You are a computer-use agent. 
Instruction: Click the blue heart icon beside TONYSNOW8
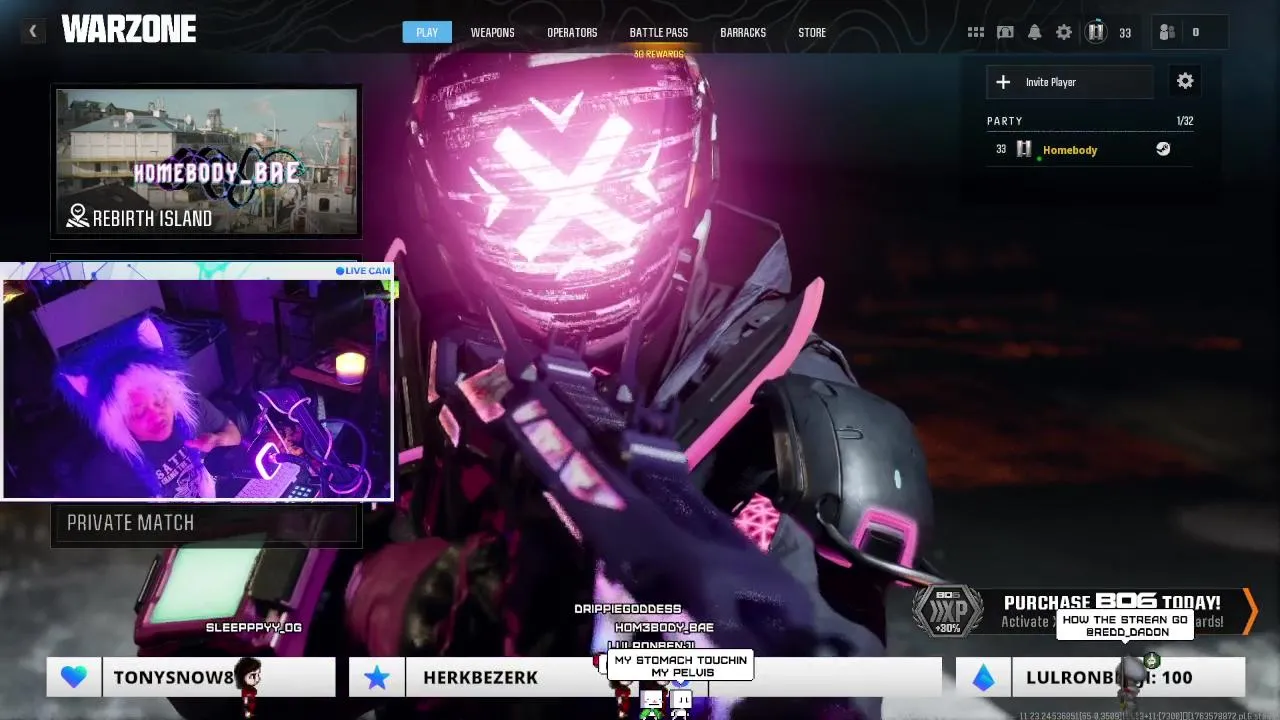(74, 677)
